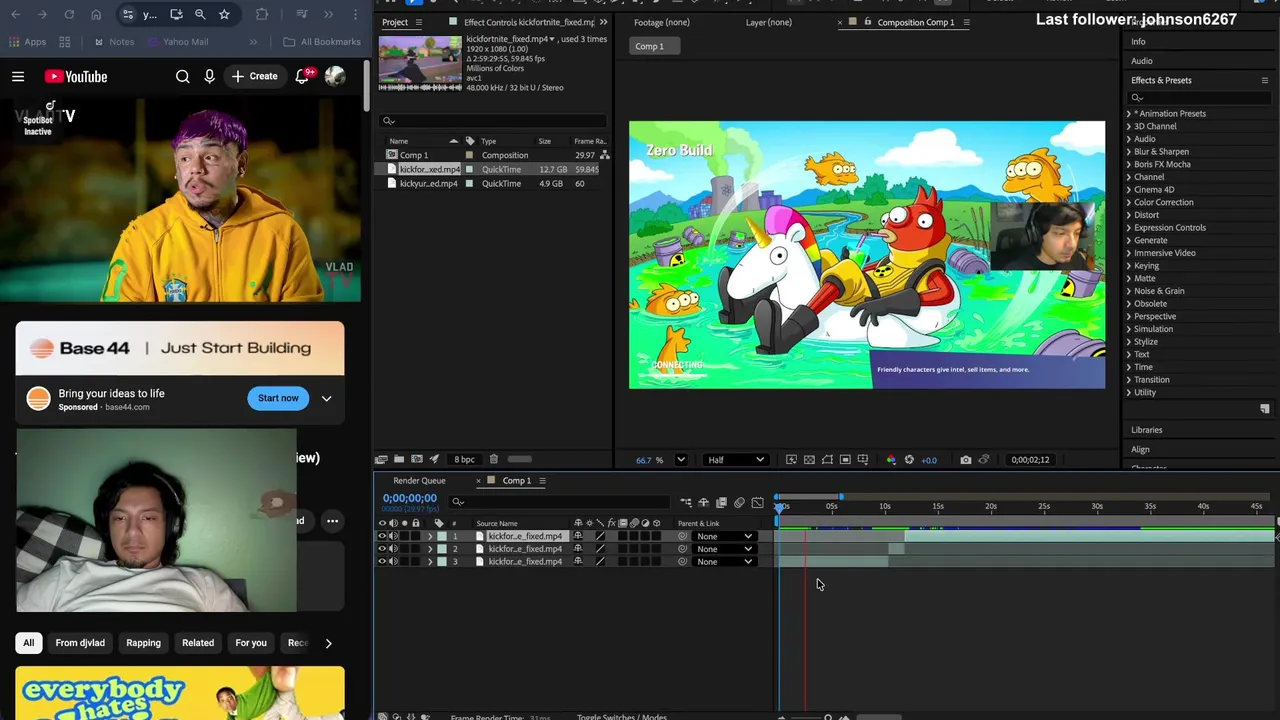1280x720 pixels.
Task: Toggle transparency grid in composition viewer
Action: [809, 460]
